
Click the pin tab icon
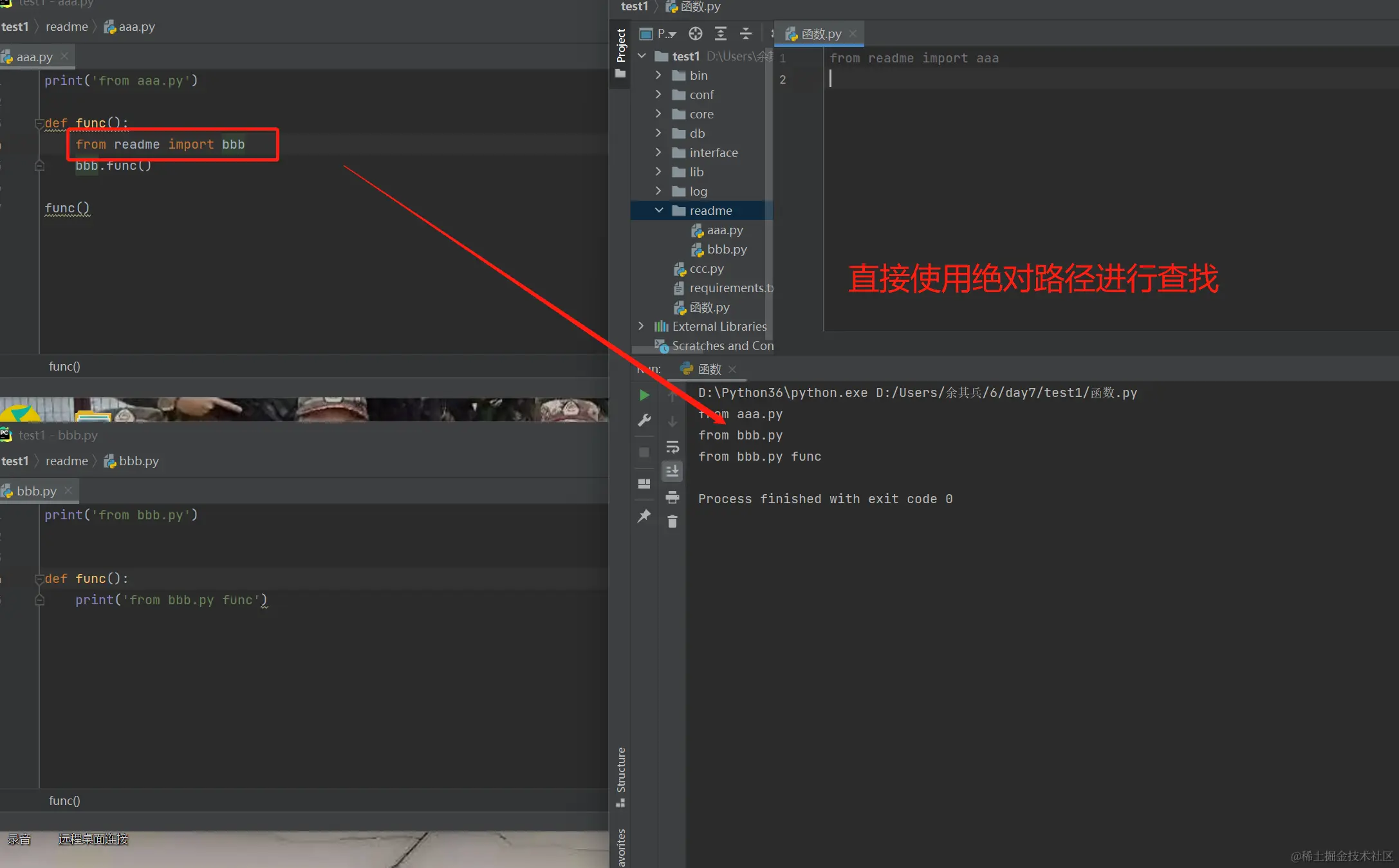(644, 516)
